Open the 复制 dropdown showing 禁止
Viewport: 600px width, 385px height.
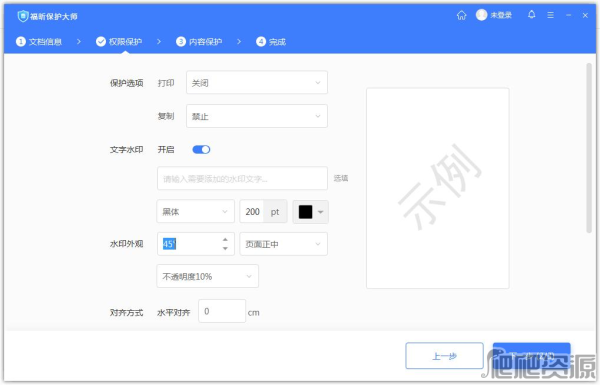coord(257,116)
